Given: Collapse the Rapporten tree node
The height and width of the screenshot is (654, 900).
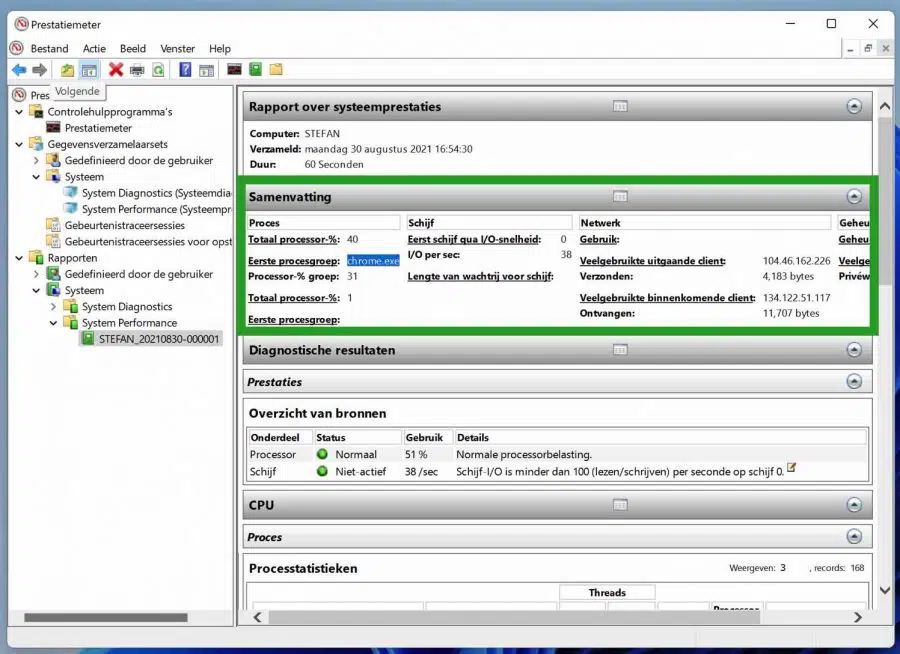Looking at the screenshot, I should (x=20, y=258).
